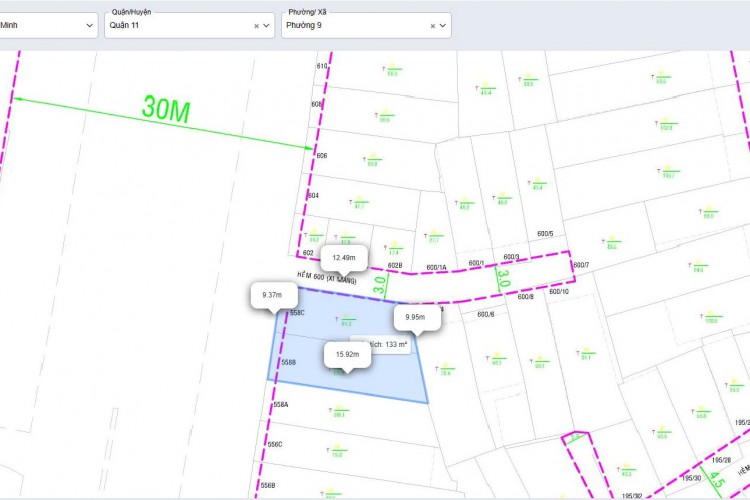Select the 9.37m edge length label
Image resolution: width=750 pixels, height=500 pixels.
(272, 295)
